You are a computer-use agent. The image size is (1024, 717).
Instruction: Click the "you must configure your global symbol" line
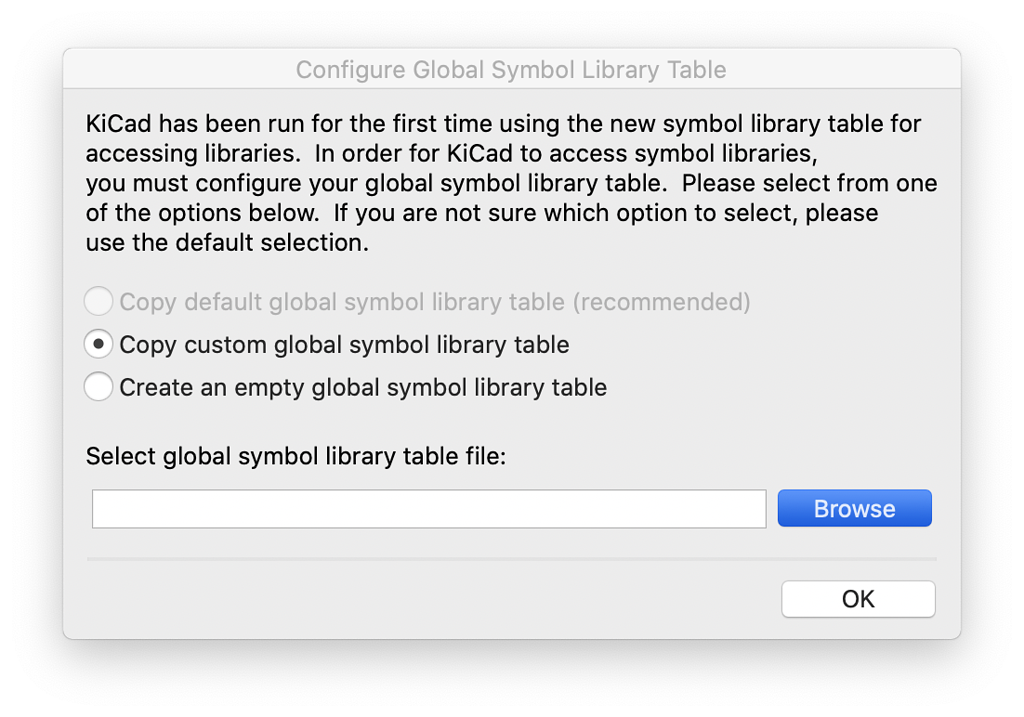(x=511, y=183)
